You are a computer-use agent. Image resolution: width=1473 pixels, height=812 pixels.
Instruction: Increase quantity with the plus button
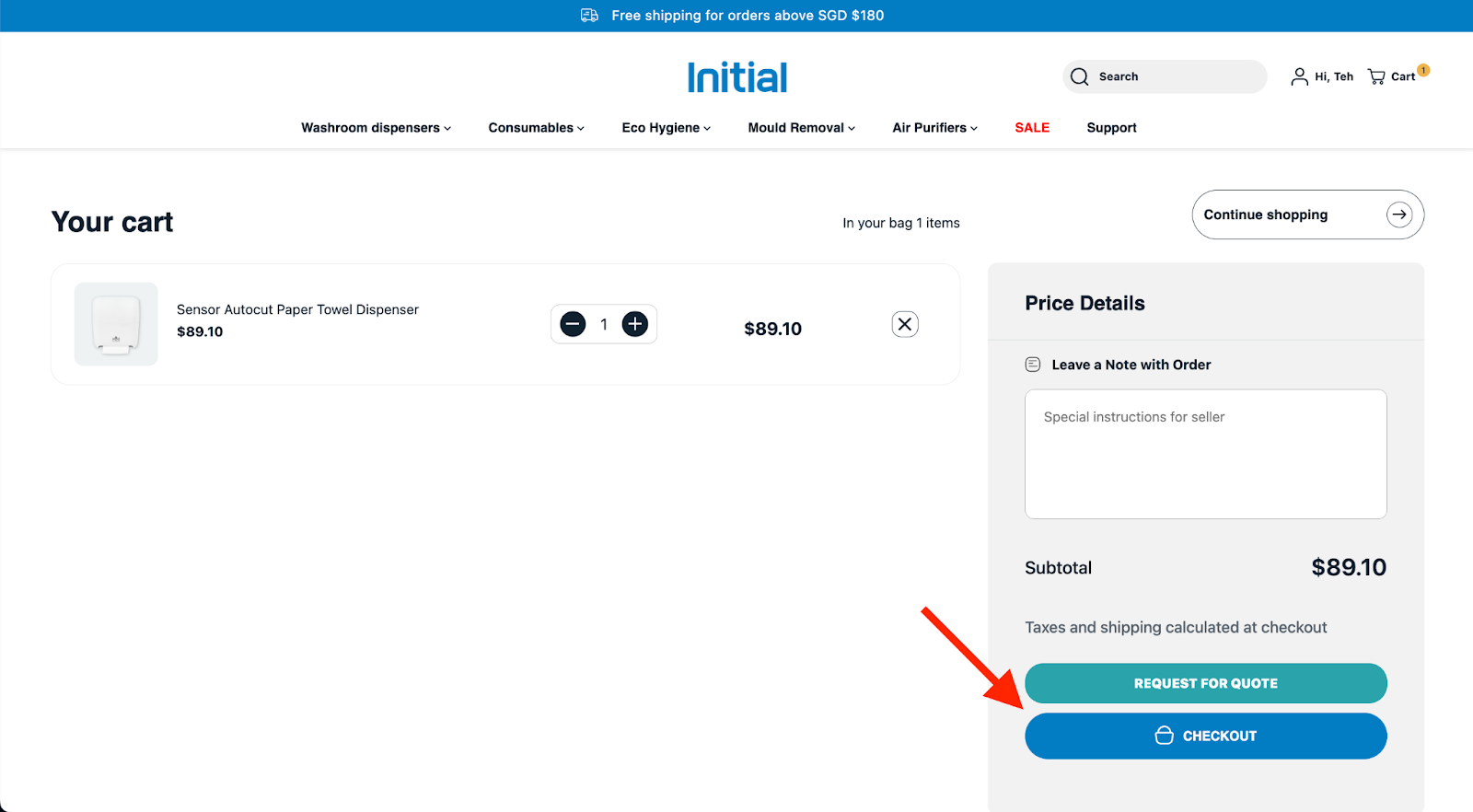(635, 324)
